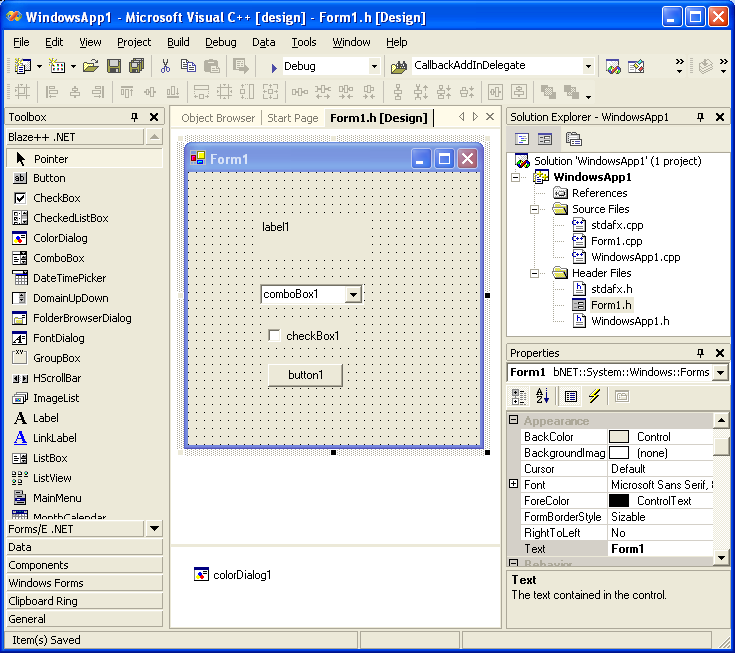Collapse the WindowsApp1 project node
Screen dimensions: 735x653
click(x=515, y=177)
